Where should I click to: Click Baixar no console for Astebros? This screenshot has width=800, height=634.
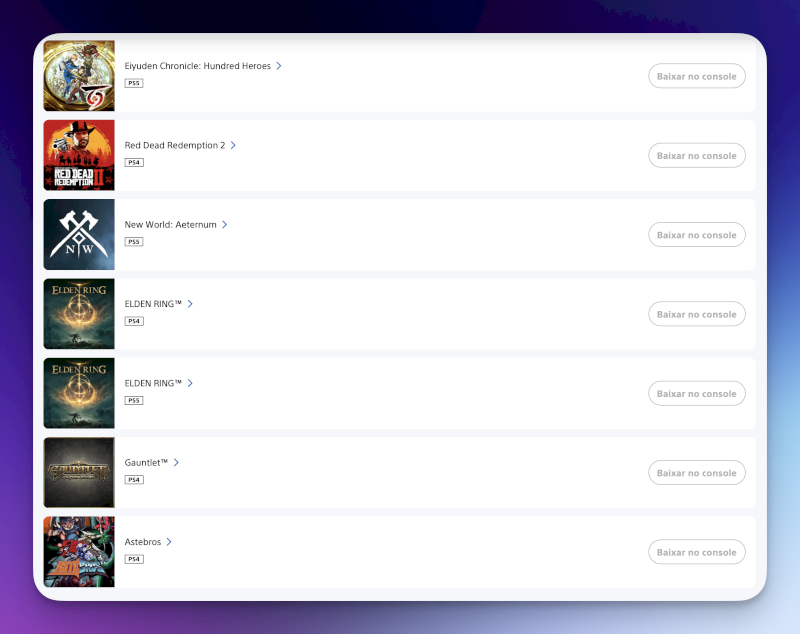pyautogui.click(x=696, y=552)
